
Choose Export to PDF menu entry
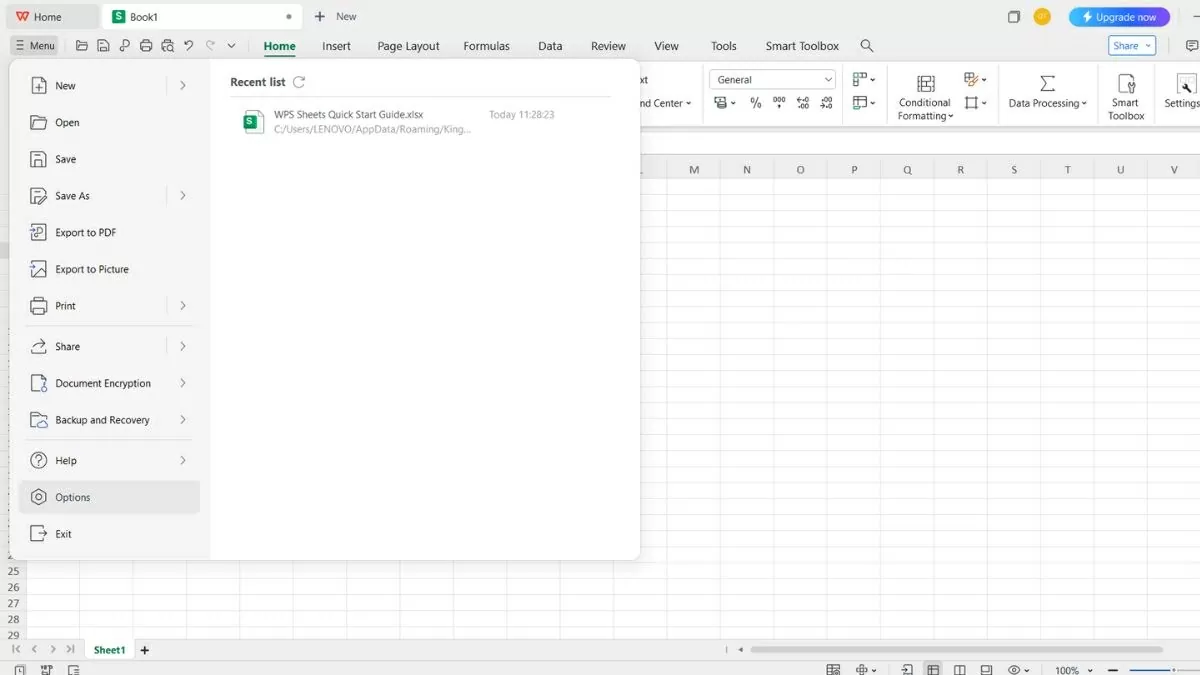(86, 233)
